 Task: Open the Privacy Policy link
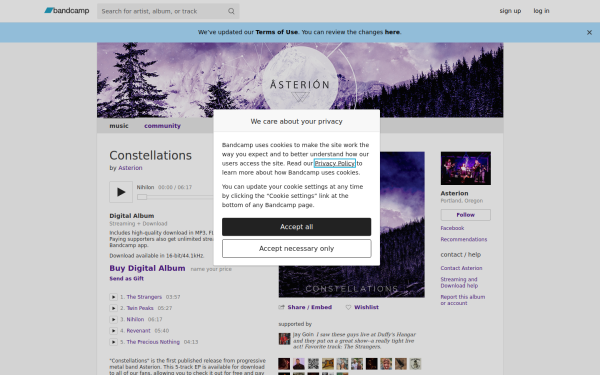(x=335, y=163)
